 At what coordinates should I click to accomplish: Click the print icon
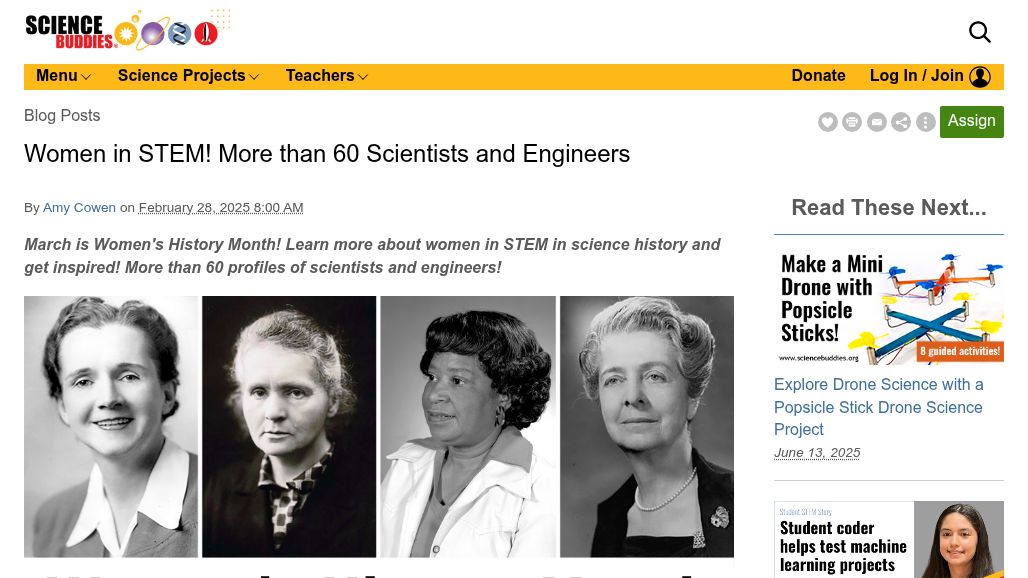coord(852,122)
